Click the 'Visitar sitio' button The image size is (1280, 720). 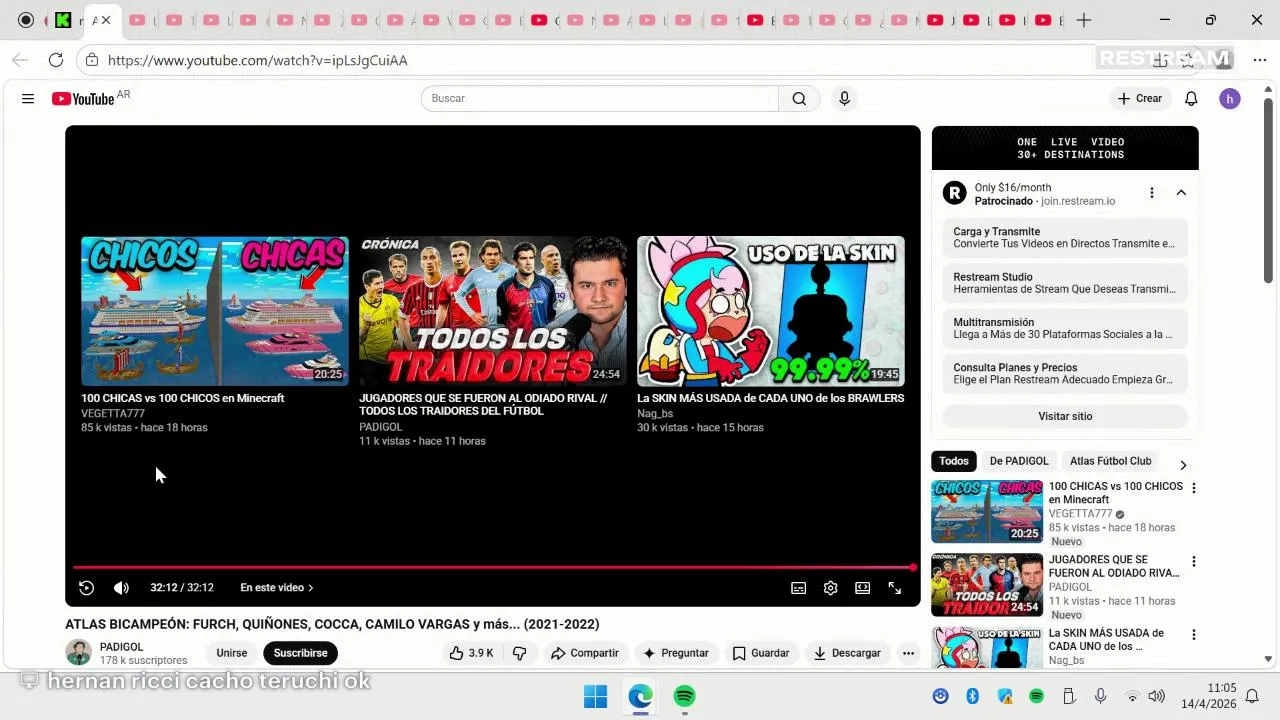click(x=1065, y=416)
